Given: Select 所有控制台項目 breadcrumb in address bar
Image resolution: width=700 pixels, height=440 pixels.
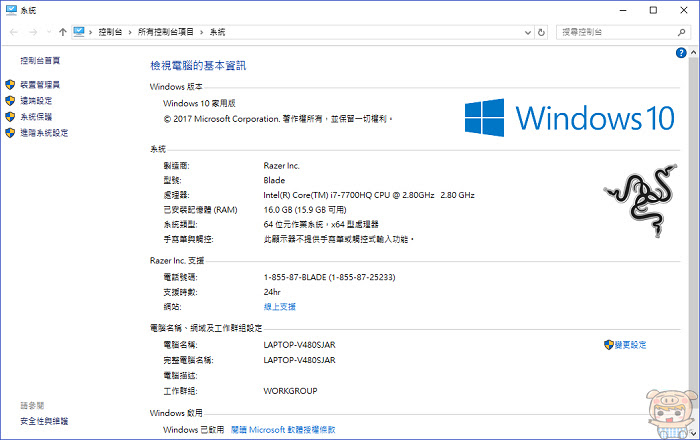Looking at the screenshot, I should [x=166, y=32].
